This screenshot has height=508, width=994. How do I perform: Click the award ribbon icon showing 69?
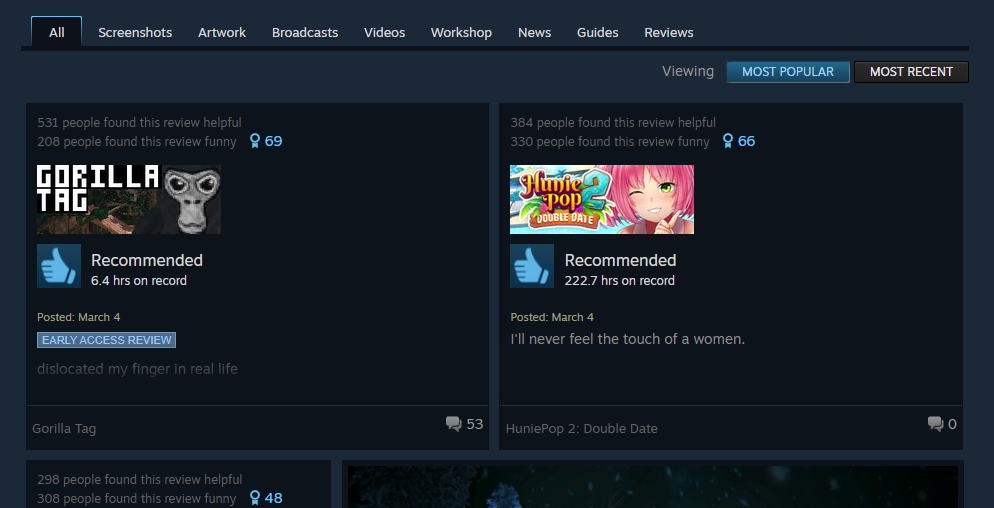click(255, 141)
